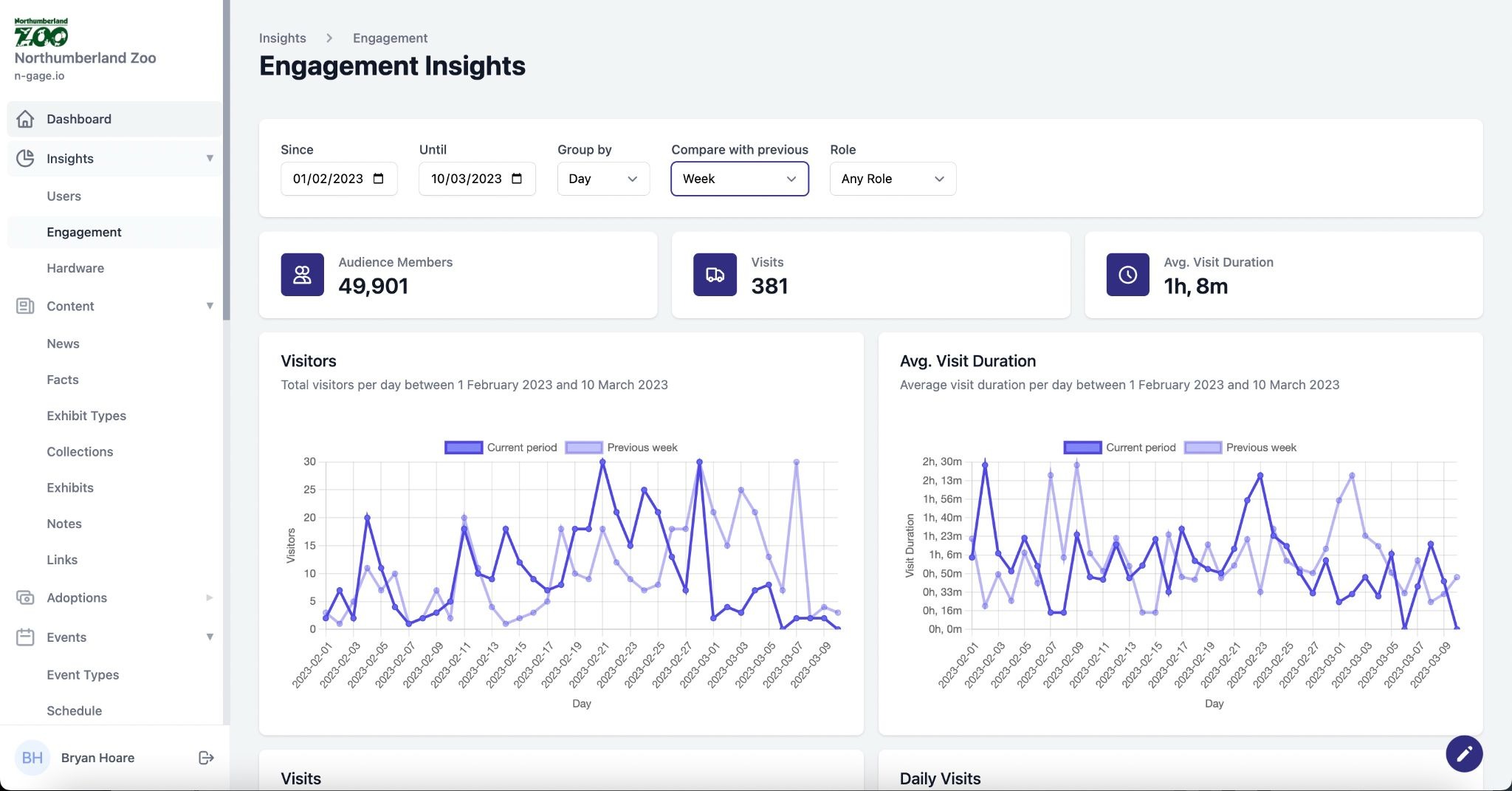The image size is (1512, 791).
Task: Click the Insights breadcrumb link
Action: click(282, 38)
